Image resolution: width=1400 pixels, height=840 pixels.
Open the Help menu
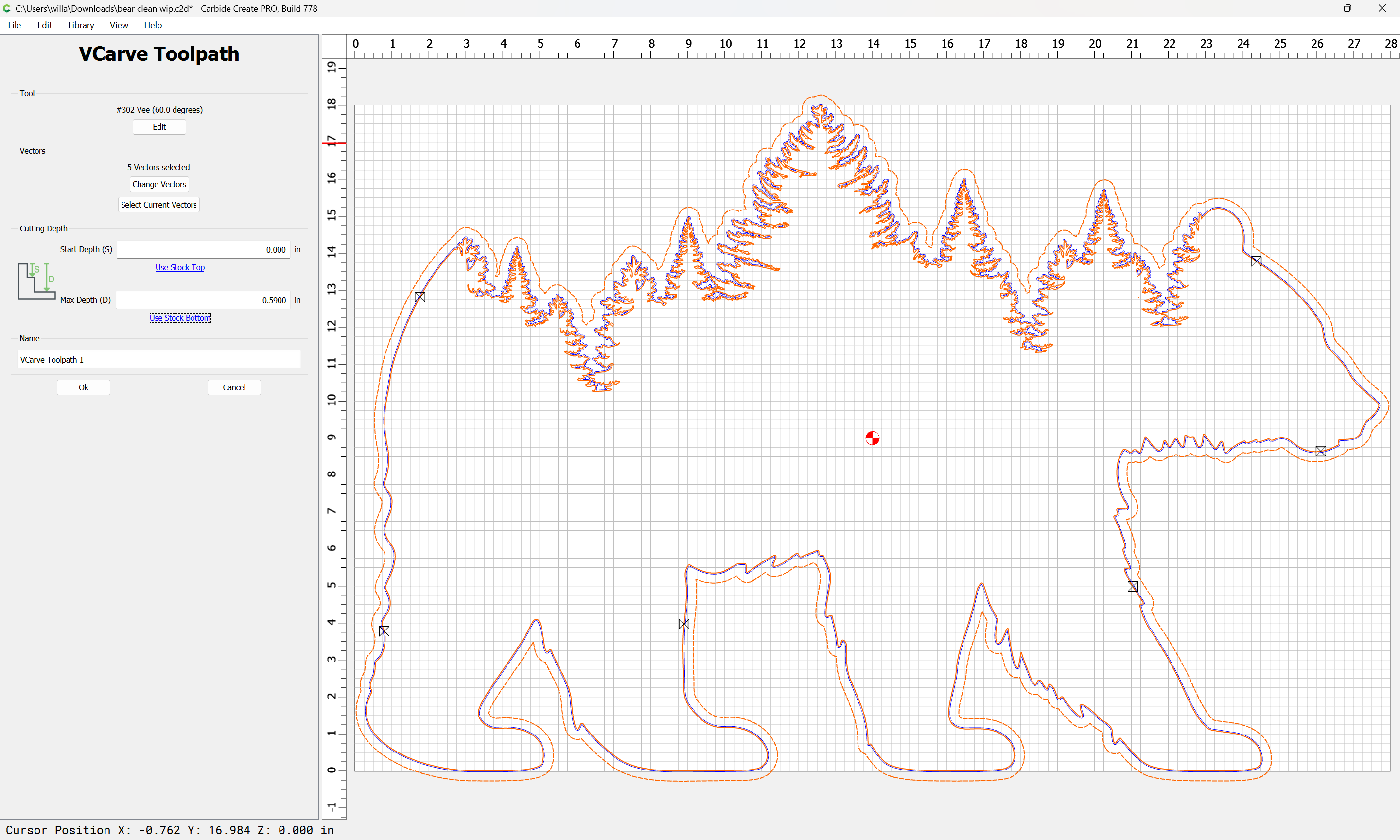pos(153,25)
